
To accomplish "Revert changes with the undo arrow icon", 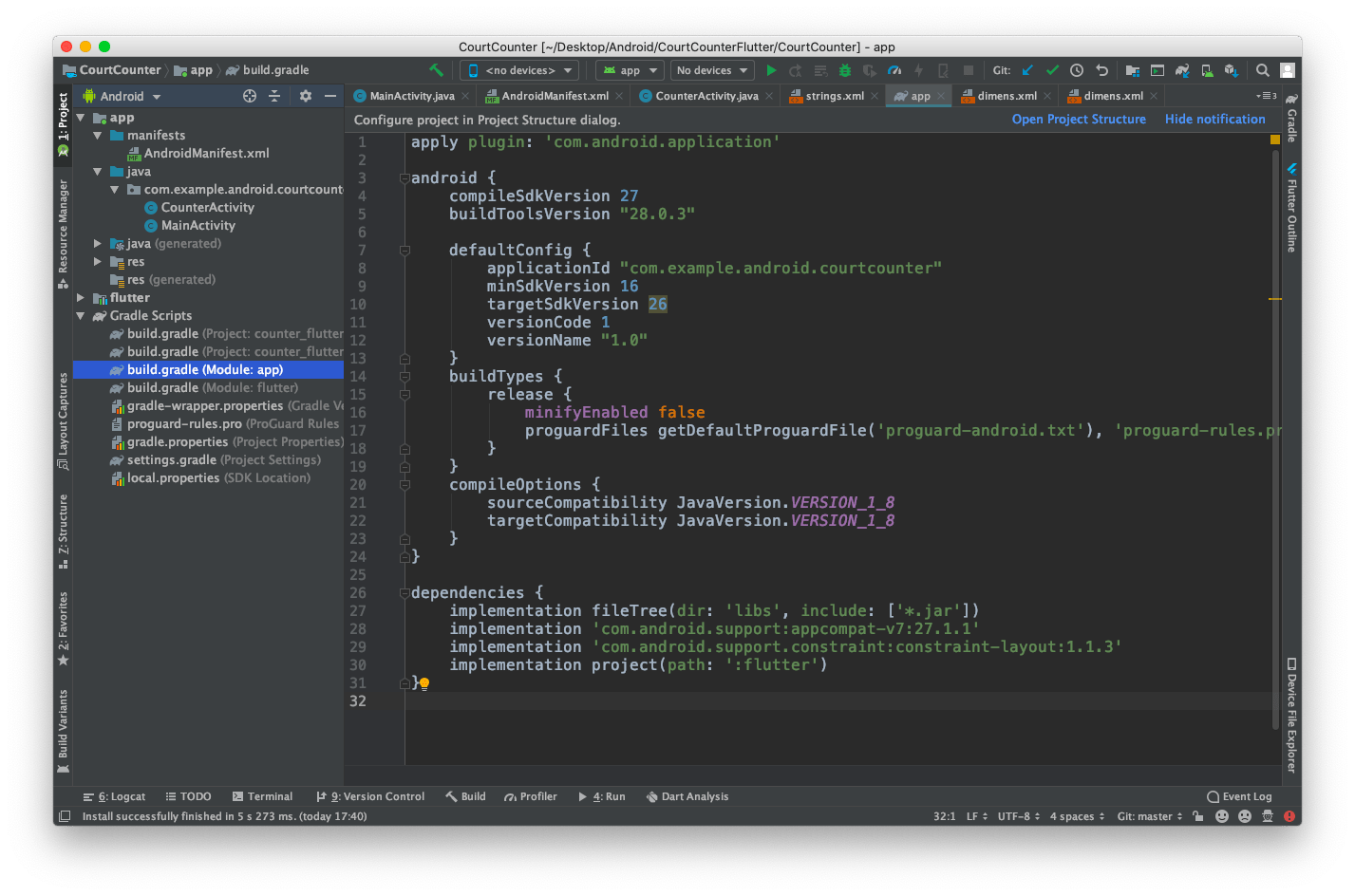I will pyautogui.click(x=1101, y=70).
